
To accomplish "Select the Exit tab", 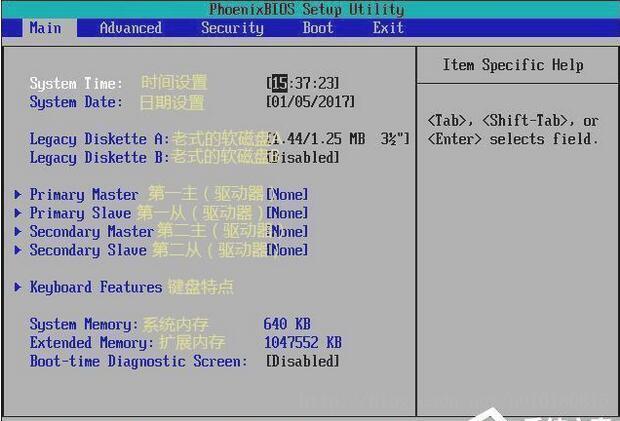I will click(388, 28).
